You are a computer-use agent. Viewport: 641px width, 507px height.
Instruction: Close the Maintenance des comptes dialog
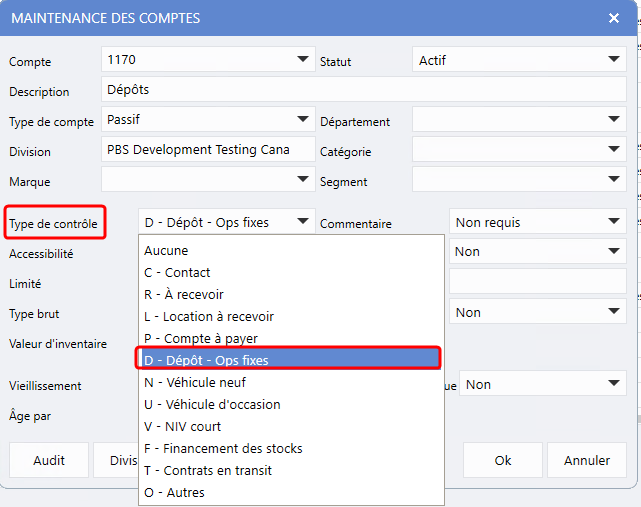614,18
